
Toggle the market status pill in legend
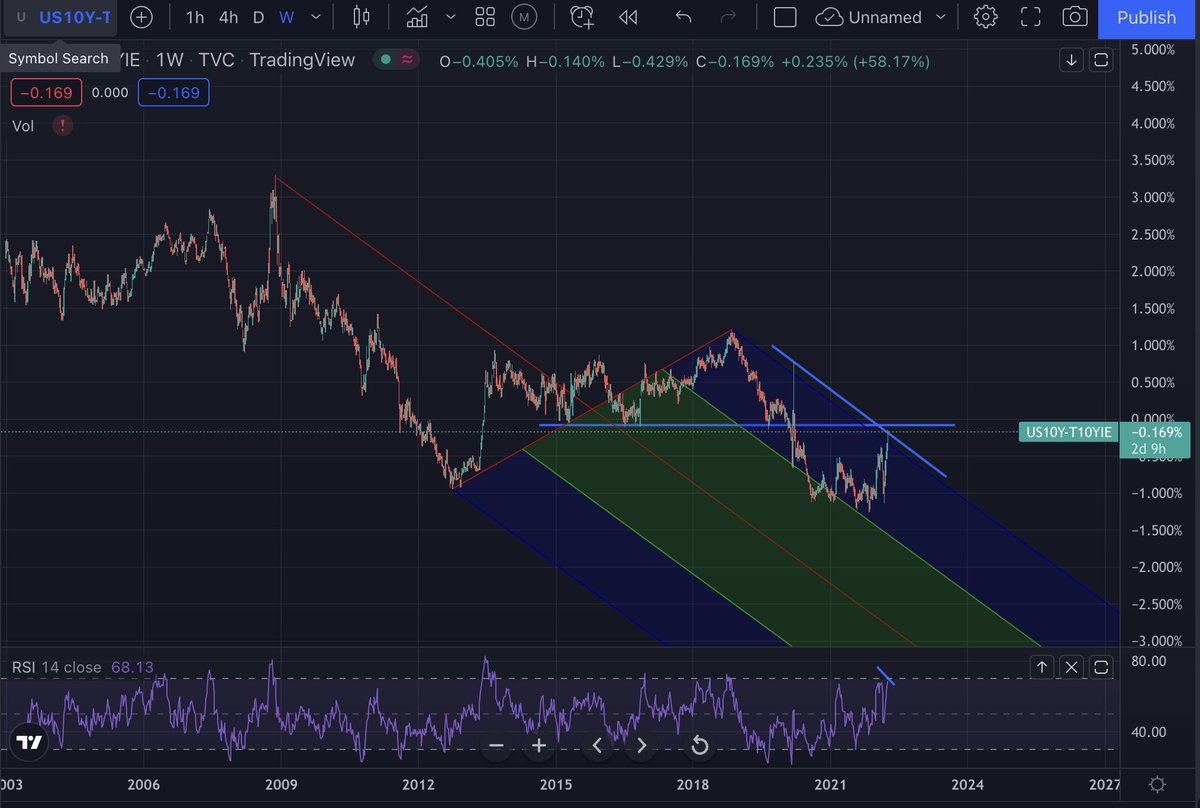click(396, 60)
